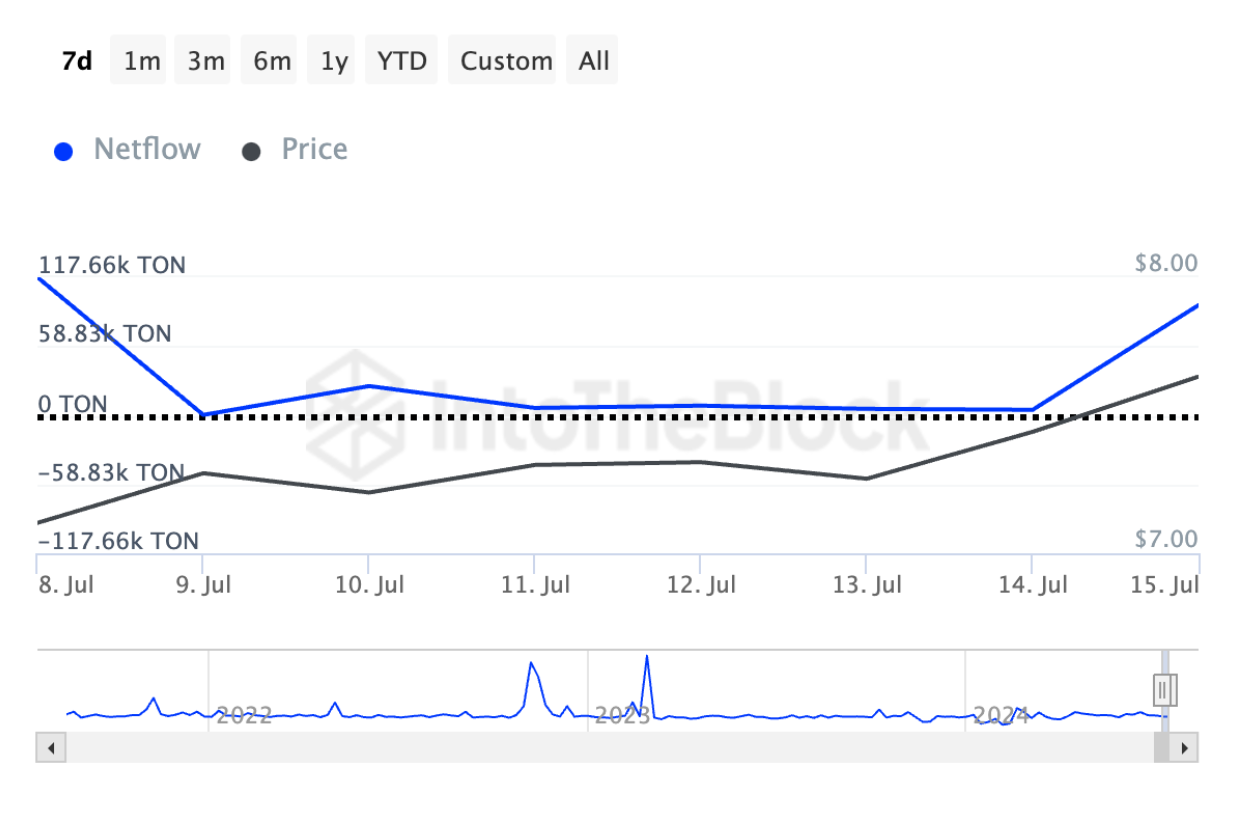Click 2022 in the navigator timeline
Image resolution: width=1233 pixels, height=816 pixels.
[x=244, y=716]
